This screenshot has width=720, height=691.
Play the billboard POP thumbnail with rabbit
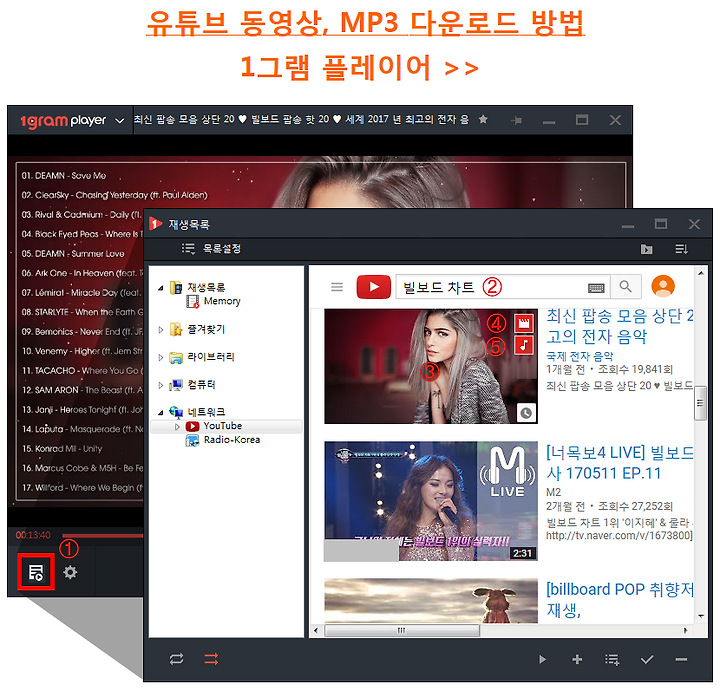[x=431, y=601]
